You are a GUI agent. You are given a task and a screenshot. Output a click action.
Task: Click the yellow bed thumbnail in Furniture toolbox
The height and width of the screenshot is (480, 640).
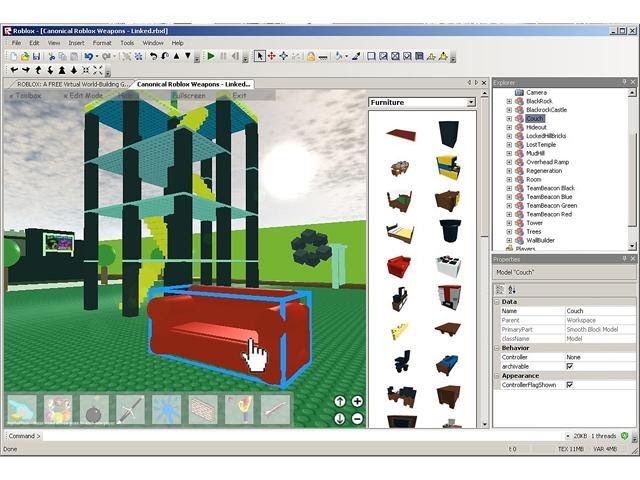400,233
